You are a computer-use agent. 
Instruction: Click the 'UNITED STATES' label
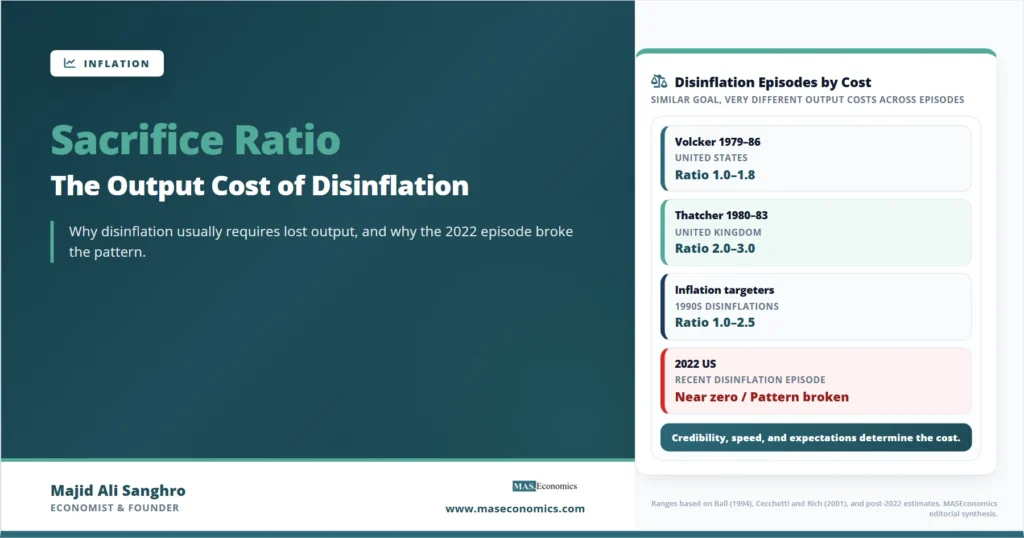[x=711, y=158]
